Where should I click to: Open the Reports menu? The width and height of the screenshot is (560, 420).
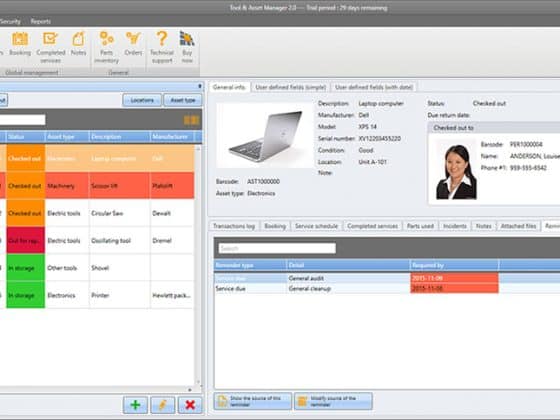click(x=40, y=21)
